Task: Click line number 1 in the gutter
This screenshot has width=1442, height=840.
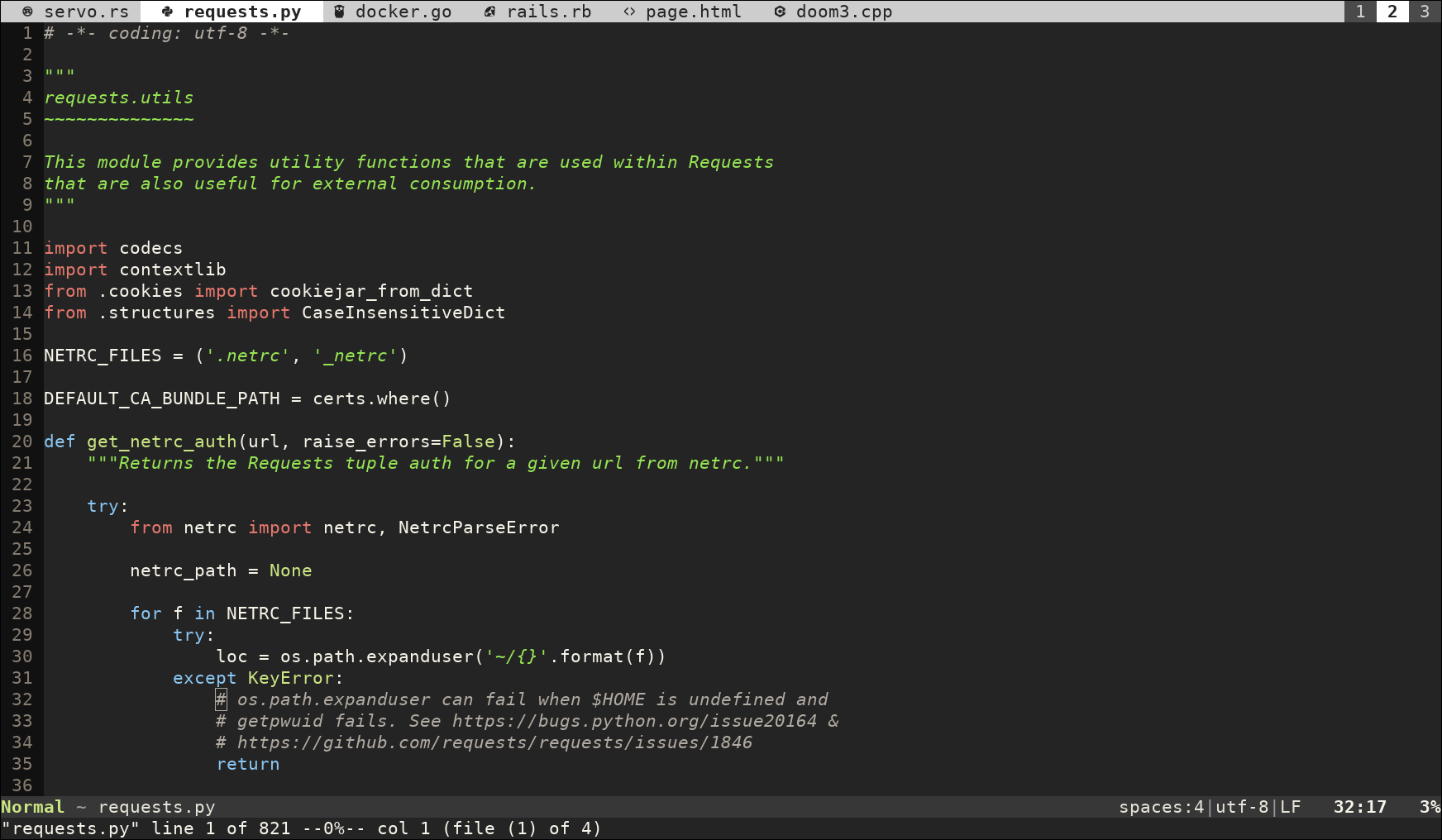Action: (x=27, y=33)
